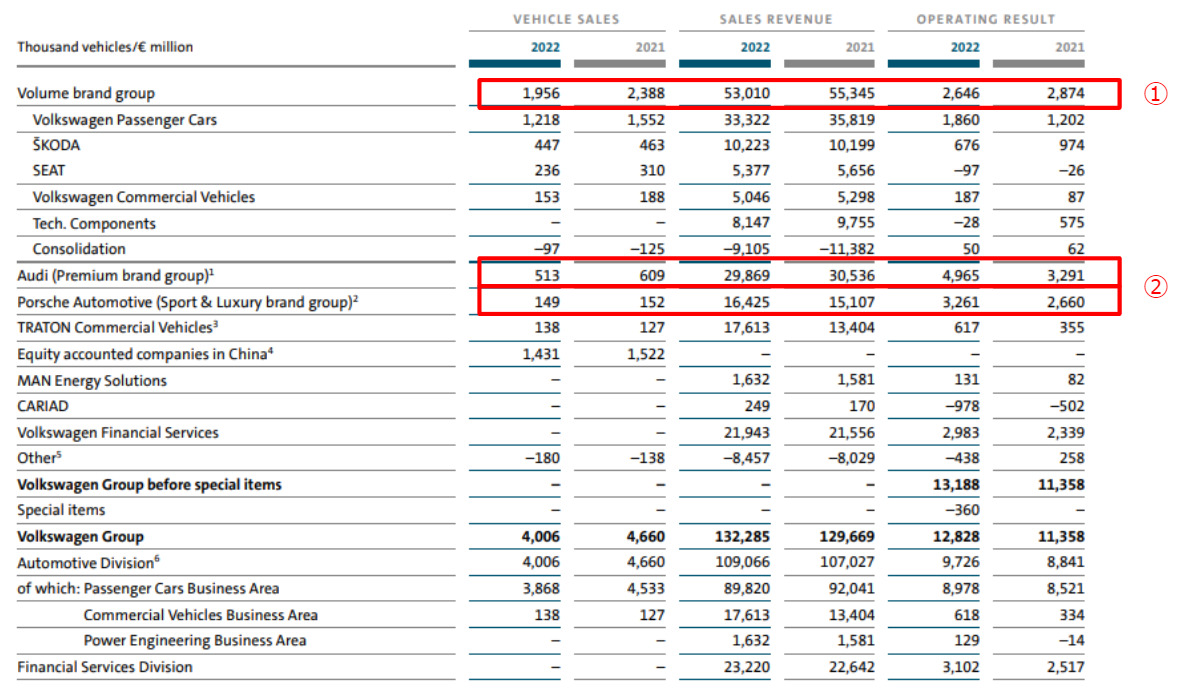The width and height of the screenshot is (1204, 698).
Task: Click CARIAD 2022 sales revenue value 249
Action: point(757,407)
